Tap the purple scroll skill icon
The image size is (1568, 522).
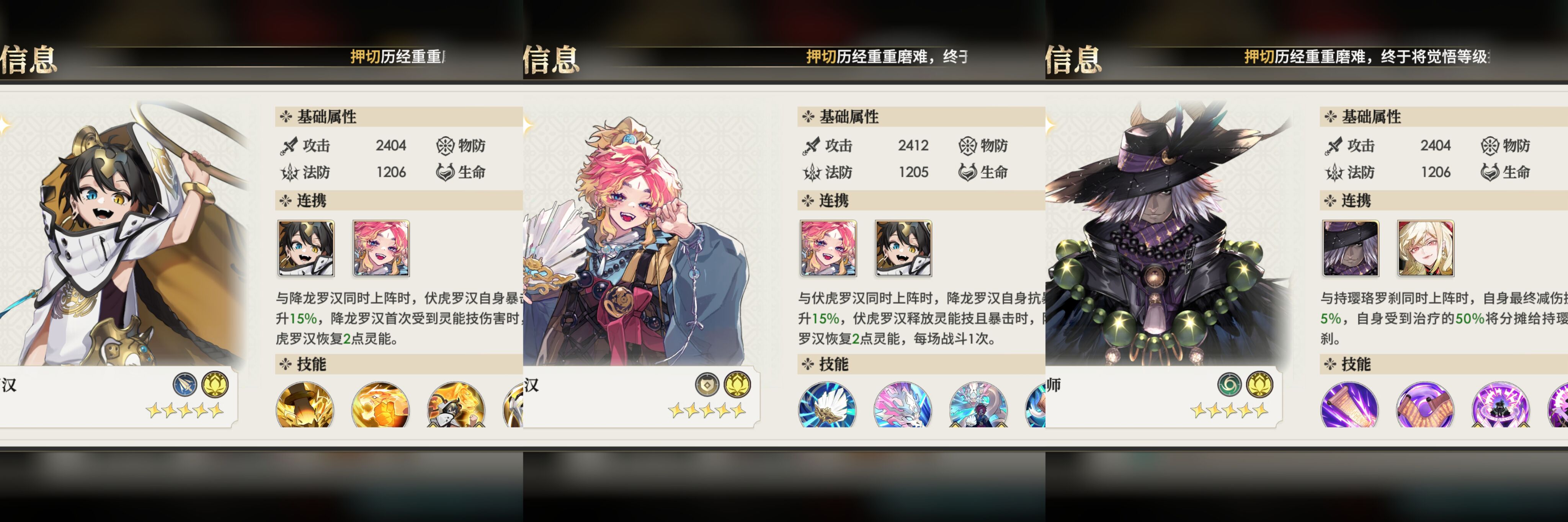click(x=1349, y=405)
